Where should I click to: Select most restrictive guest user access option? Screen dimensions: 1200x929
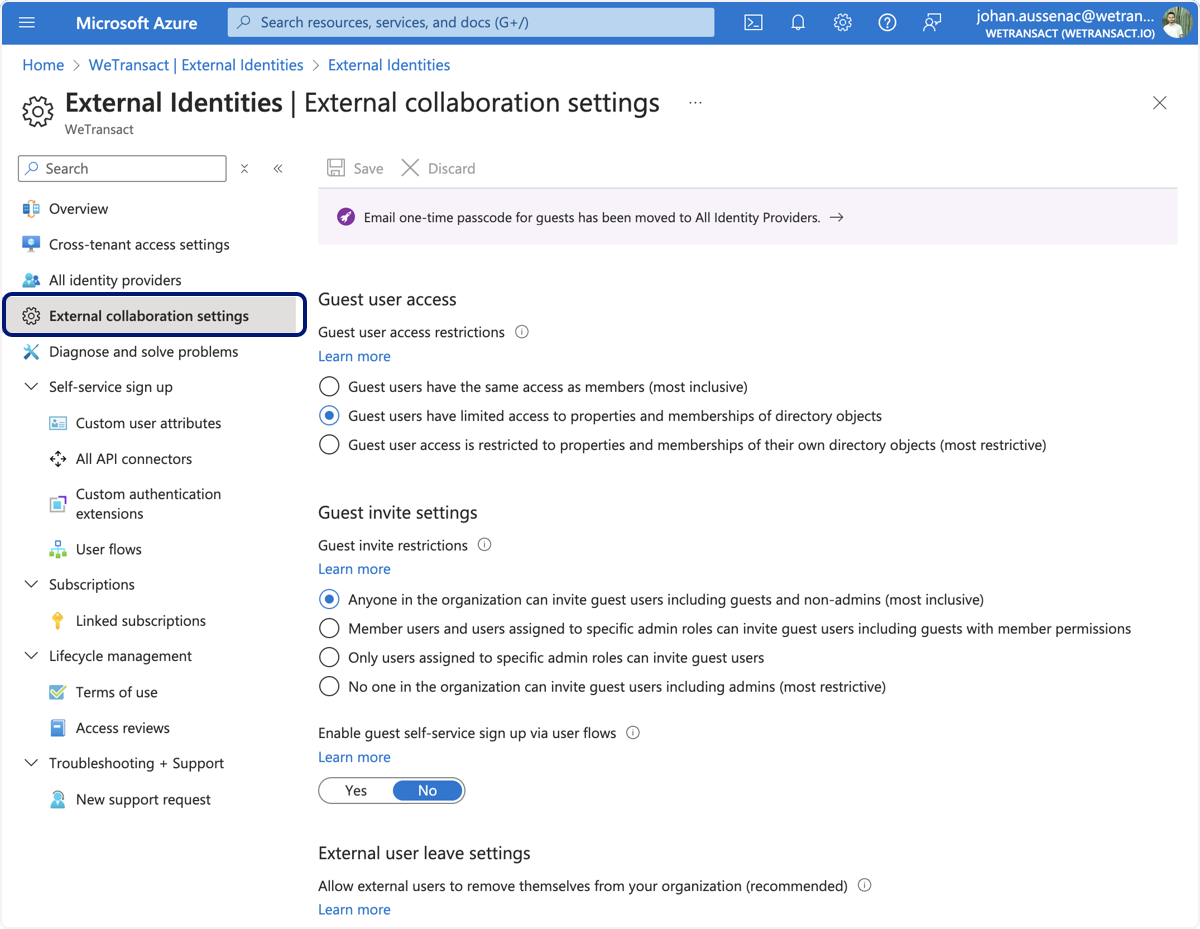329,445
